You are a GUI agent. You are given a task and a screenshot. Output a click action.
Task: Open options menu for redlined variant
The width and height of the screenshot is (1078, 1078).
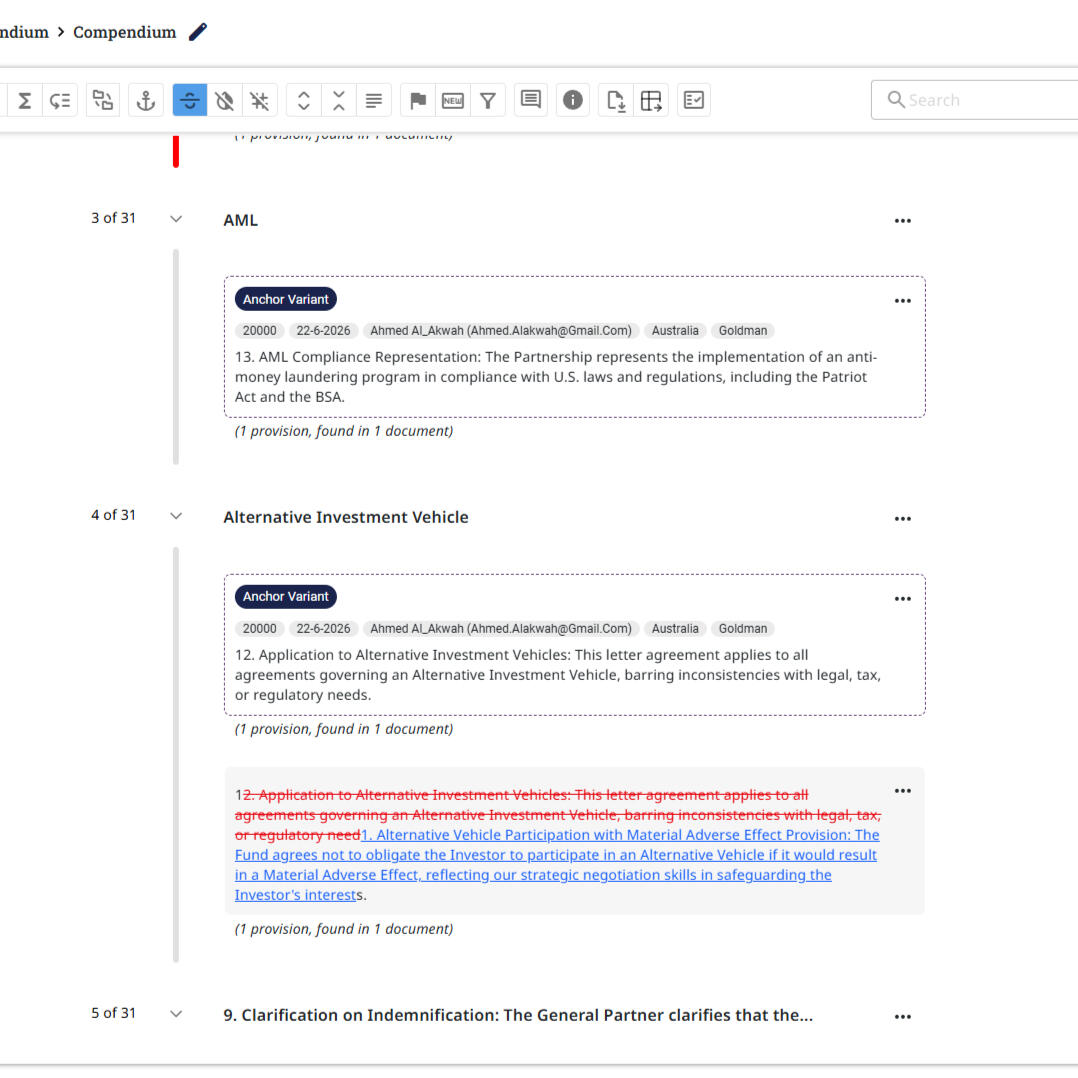(x=902, y=791)
